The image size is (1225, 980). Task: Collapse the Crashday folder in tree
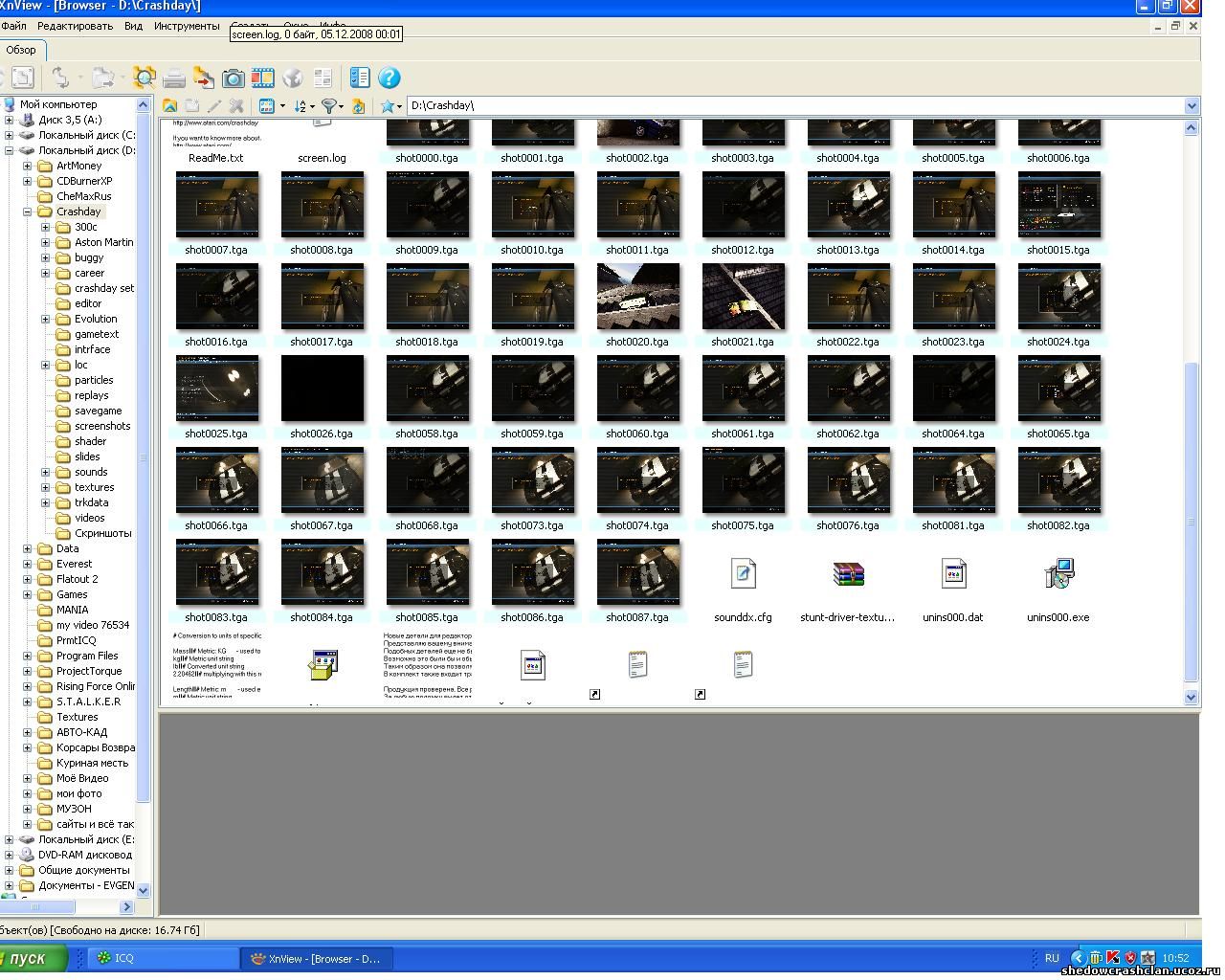tap(27, 212)
